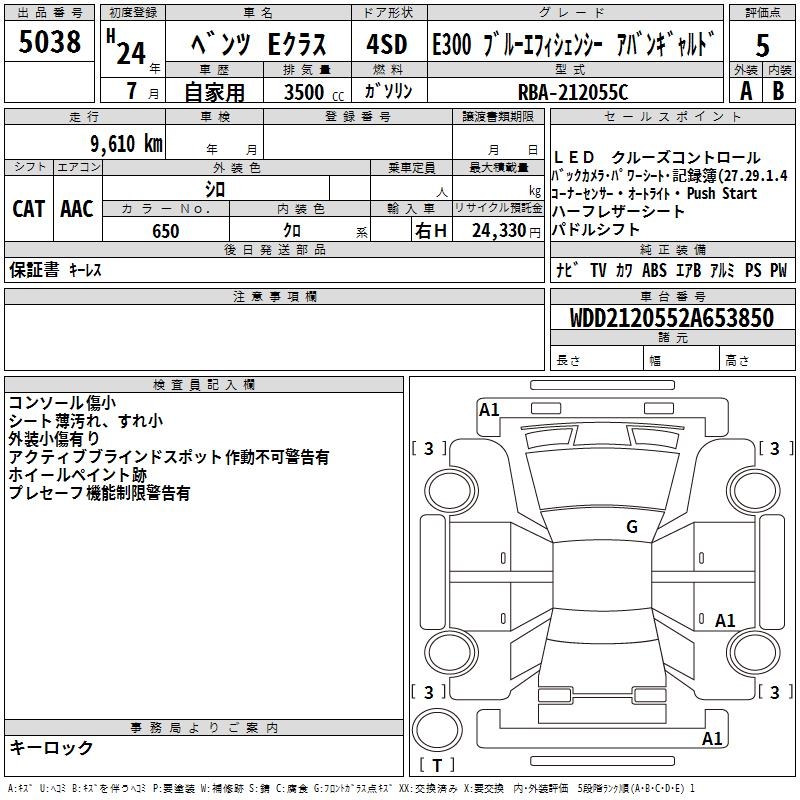The image size is (800, 800).
Task: Select the chassis number WDD2120552A653850
Action: click(x=671, y=318)
